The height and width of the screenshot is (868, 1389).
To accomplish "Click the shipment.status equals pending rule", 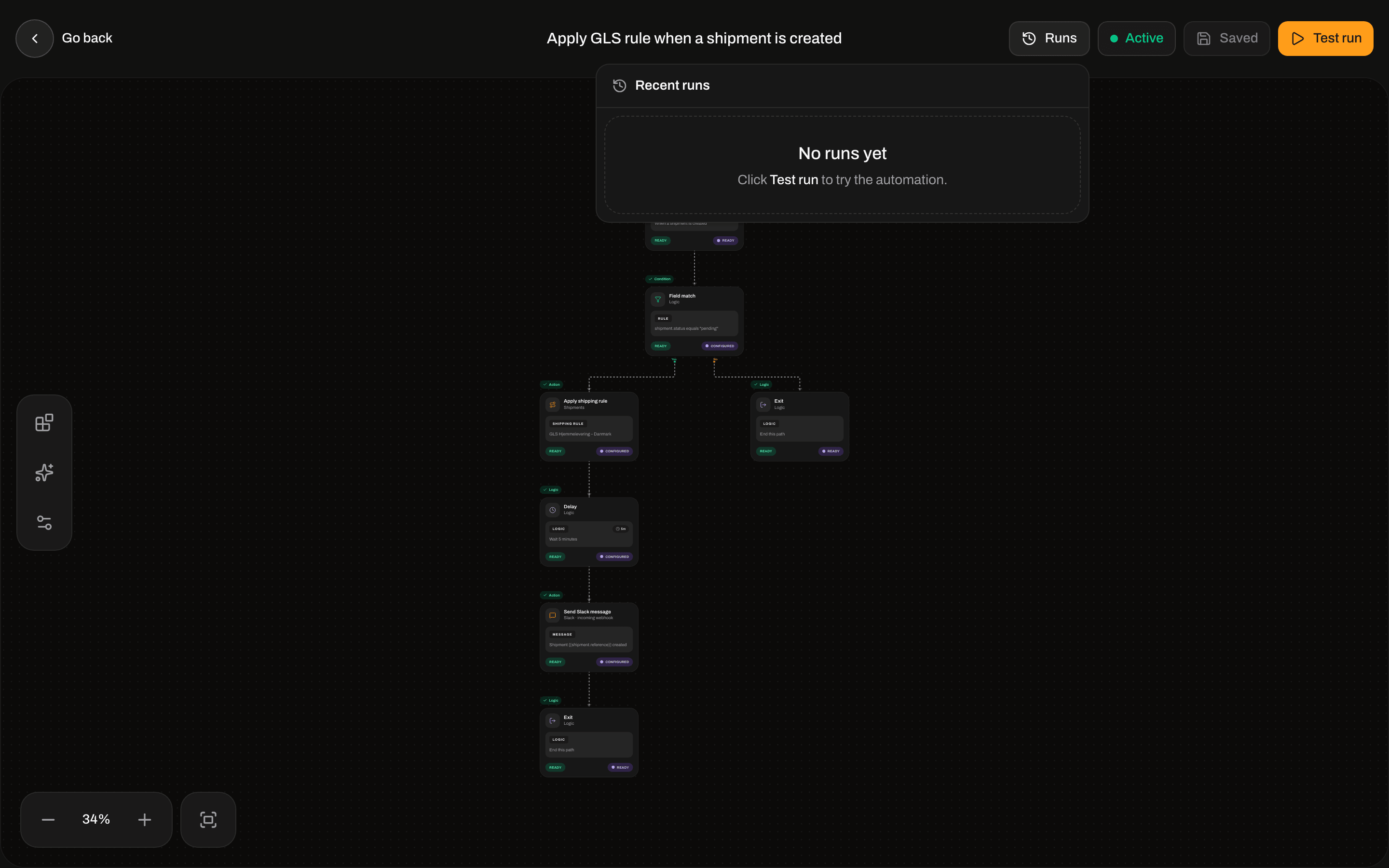I will click(x=686, y=328).
